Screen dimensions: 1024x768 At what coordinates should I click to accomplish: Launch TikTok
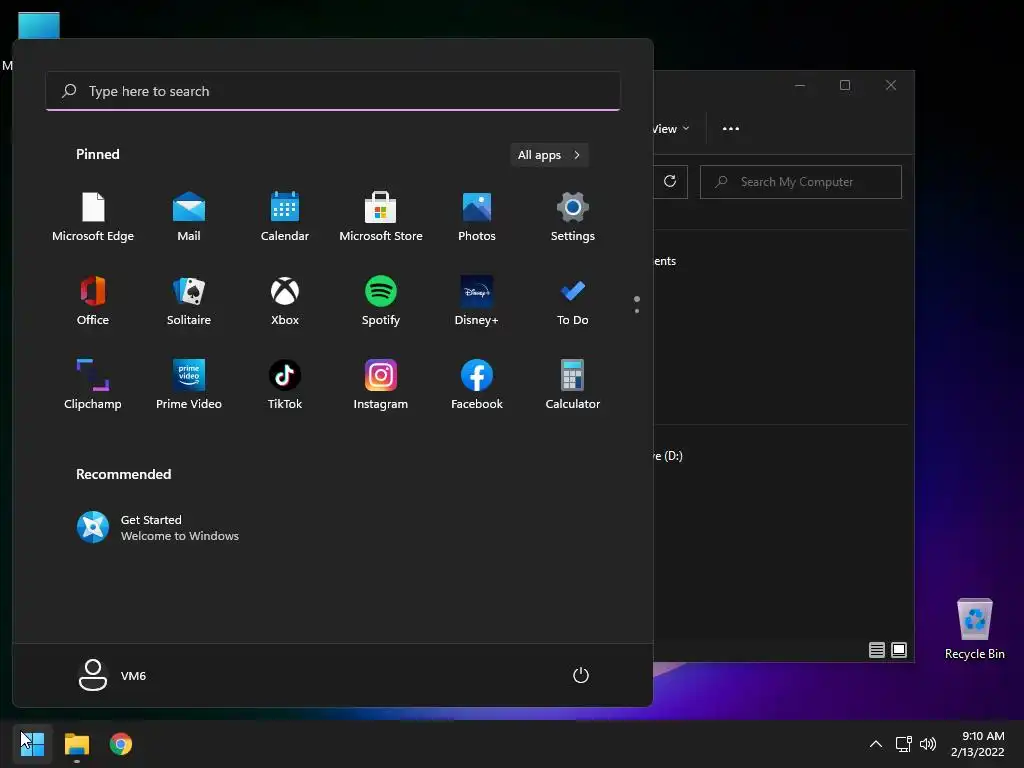pyautogui.click(x=285, y=385)
